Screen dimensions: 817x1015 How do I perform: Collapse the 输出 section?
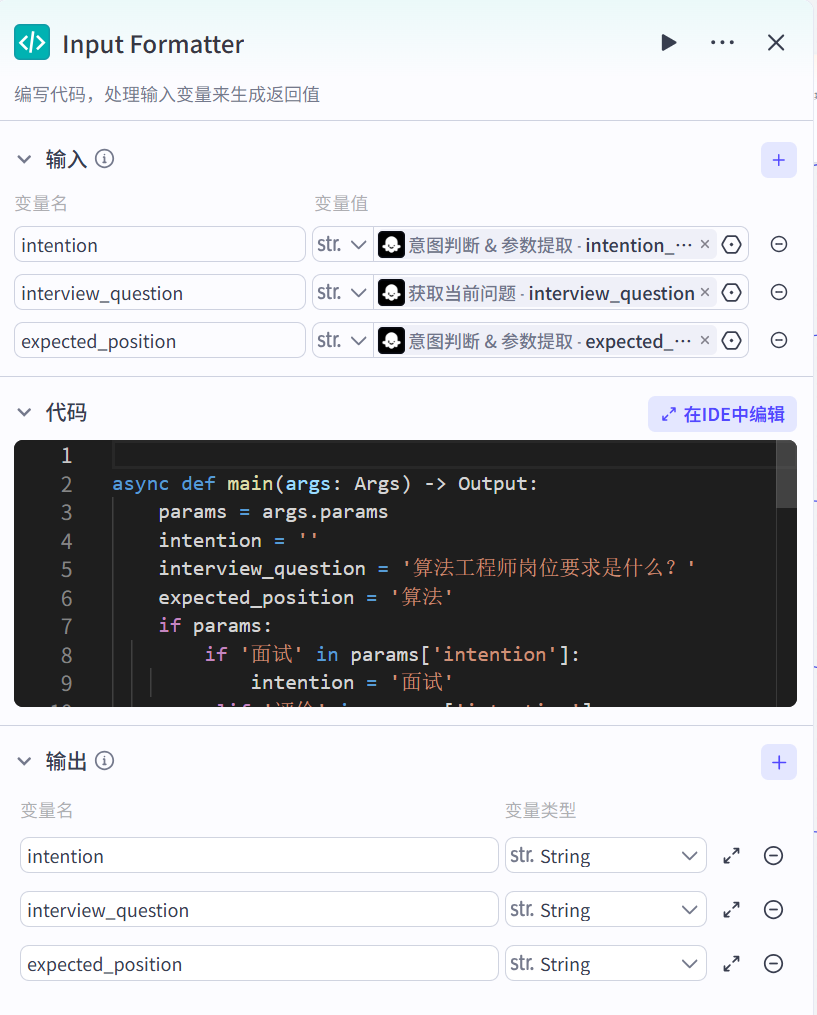coord(25,762)
